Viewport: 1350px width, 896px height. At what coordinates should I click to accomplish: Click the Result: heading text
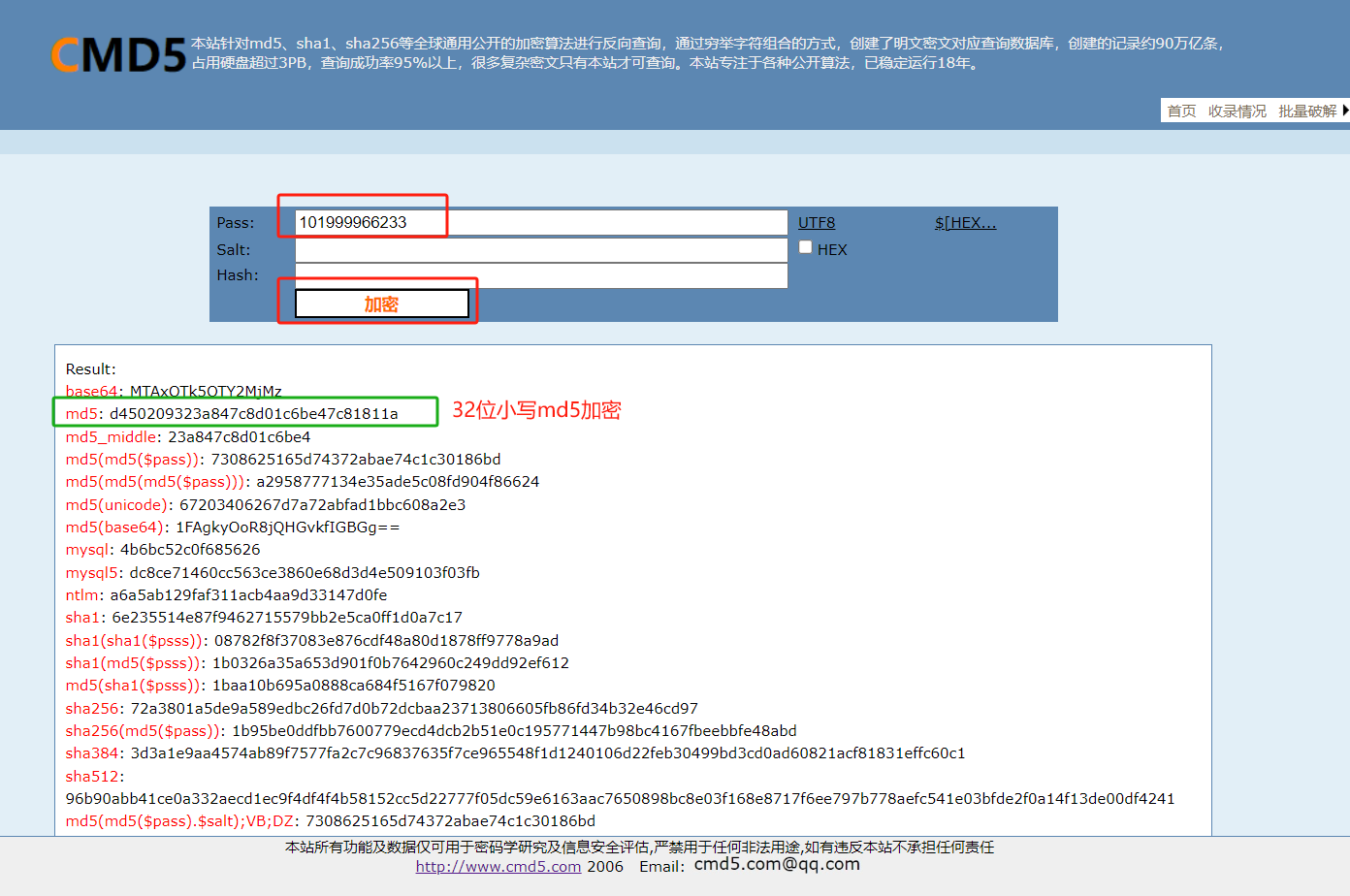90,368
